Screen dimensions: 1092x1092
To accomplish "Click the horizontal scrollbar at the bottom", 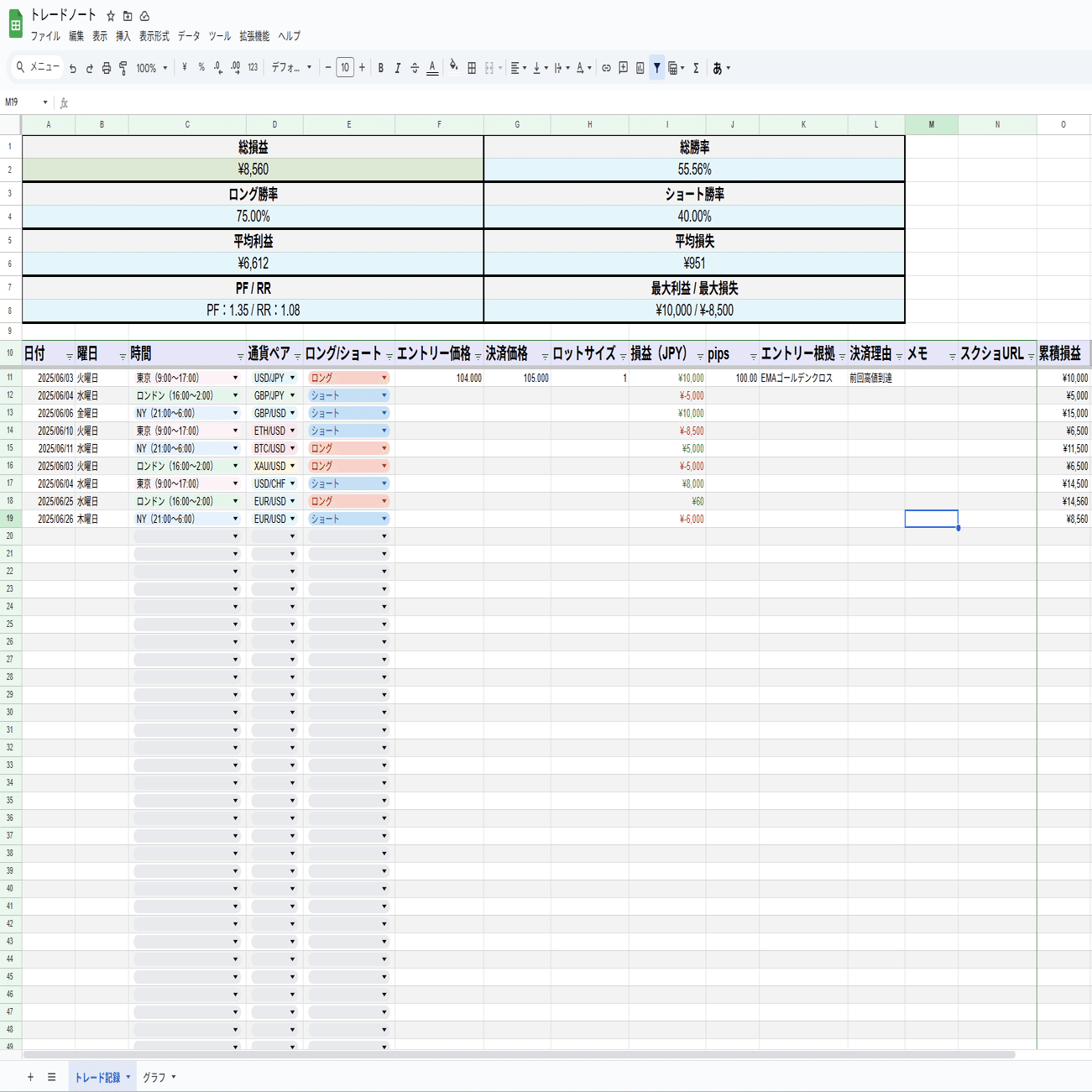I will [x=519, y=1054].
